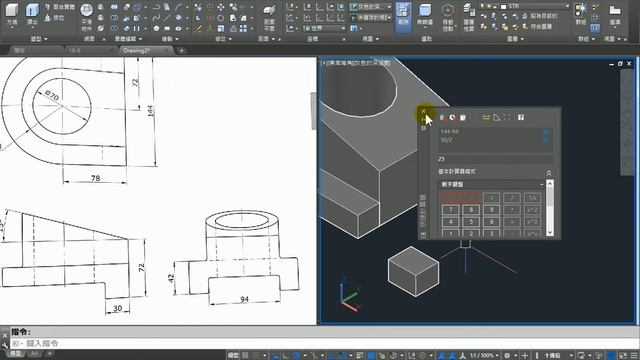
Task: Select history entry 50/2 in calculator
Action: (x=446, y=140)
